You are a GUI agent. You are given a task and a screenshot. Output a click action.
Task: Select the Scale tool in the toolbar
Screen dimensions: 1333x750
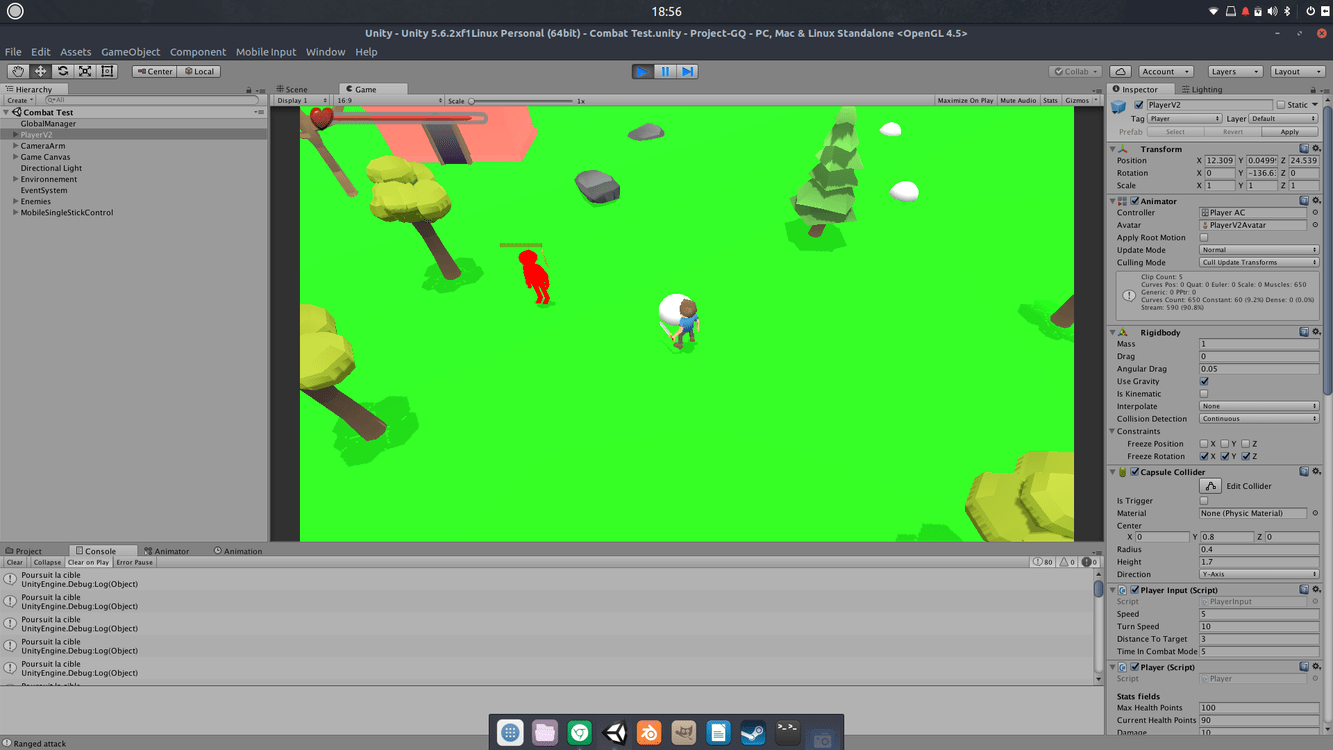point(85,71)
